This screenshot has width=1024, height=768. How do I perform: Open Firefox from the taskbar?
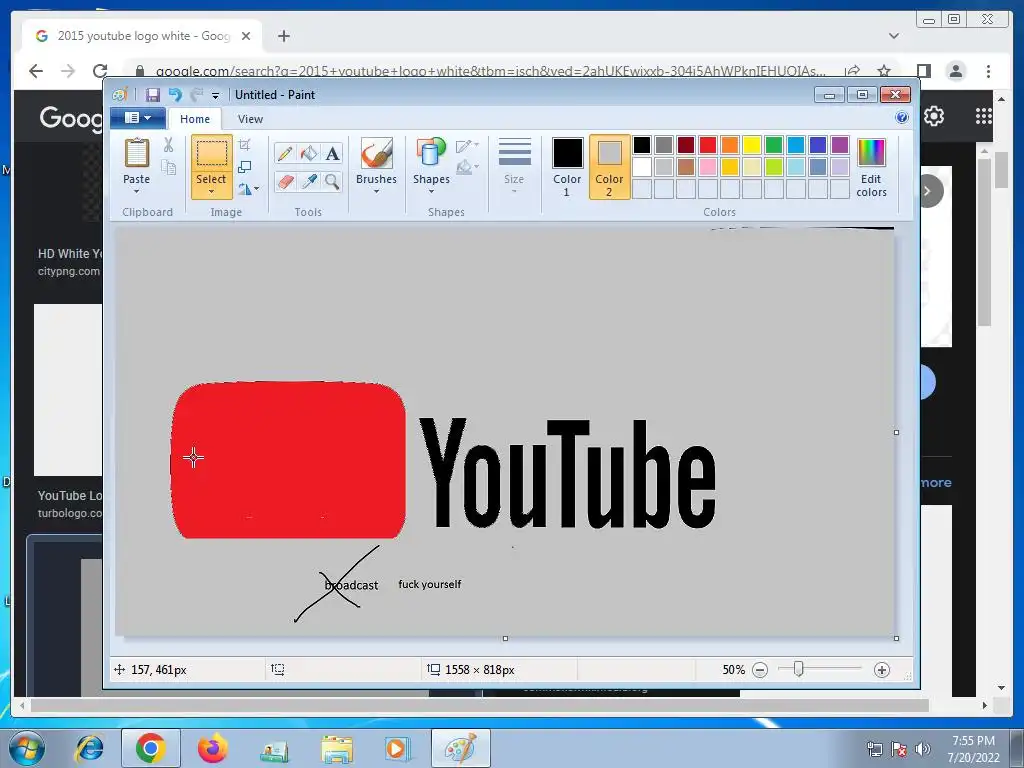[x=212, y=748]
